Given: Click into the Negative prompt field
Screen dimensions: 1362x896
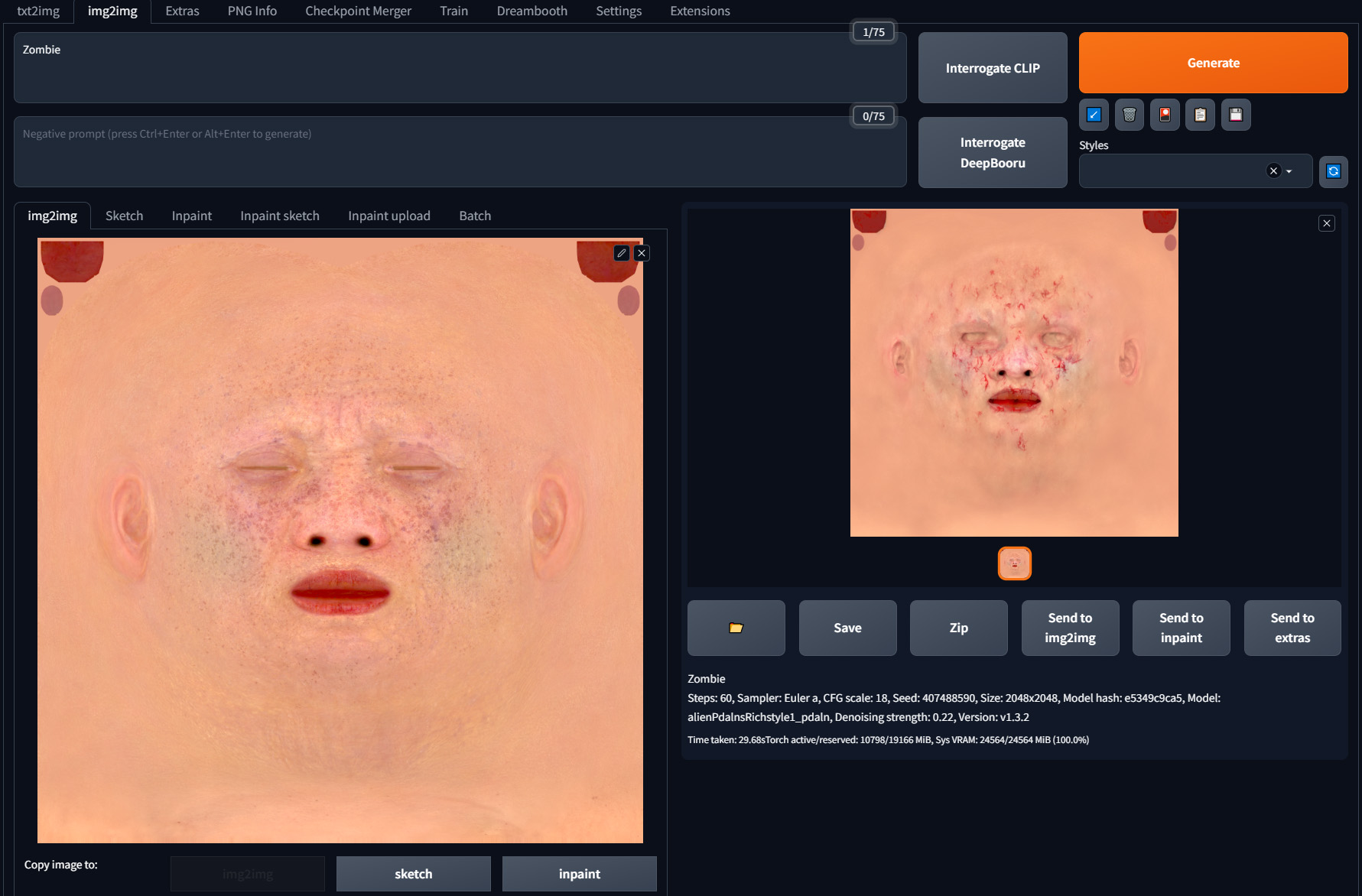Looking at the screenshot, I should 460,151.
